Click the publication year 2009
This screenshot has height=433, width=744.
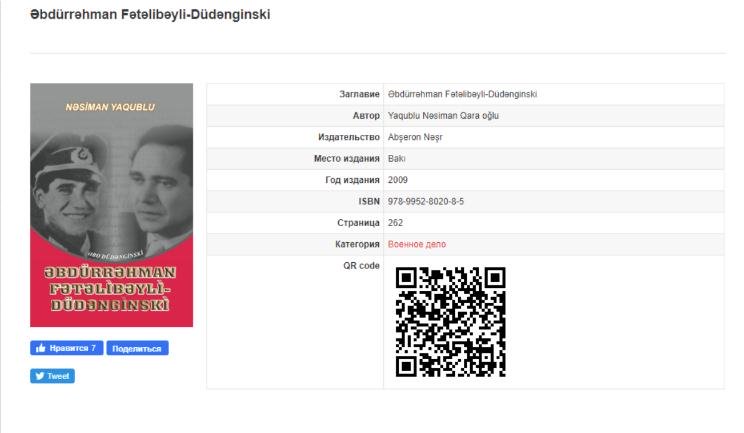point(398,180)
